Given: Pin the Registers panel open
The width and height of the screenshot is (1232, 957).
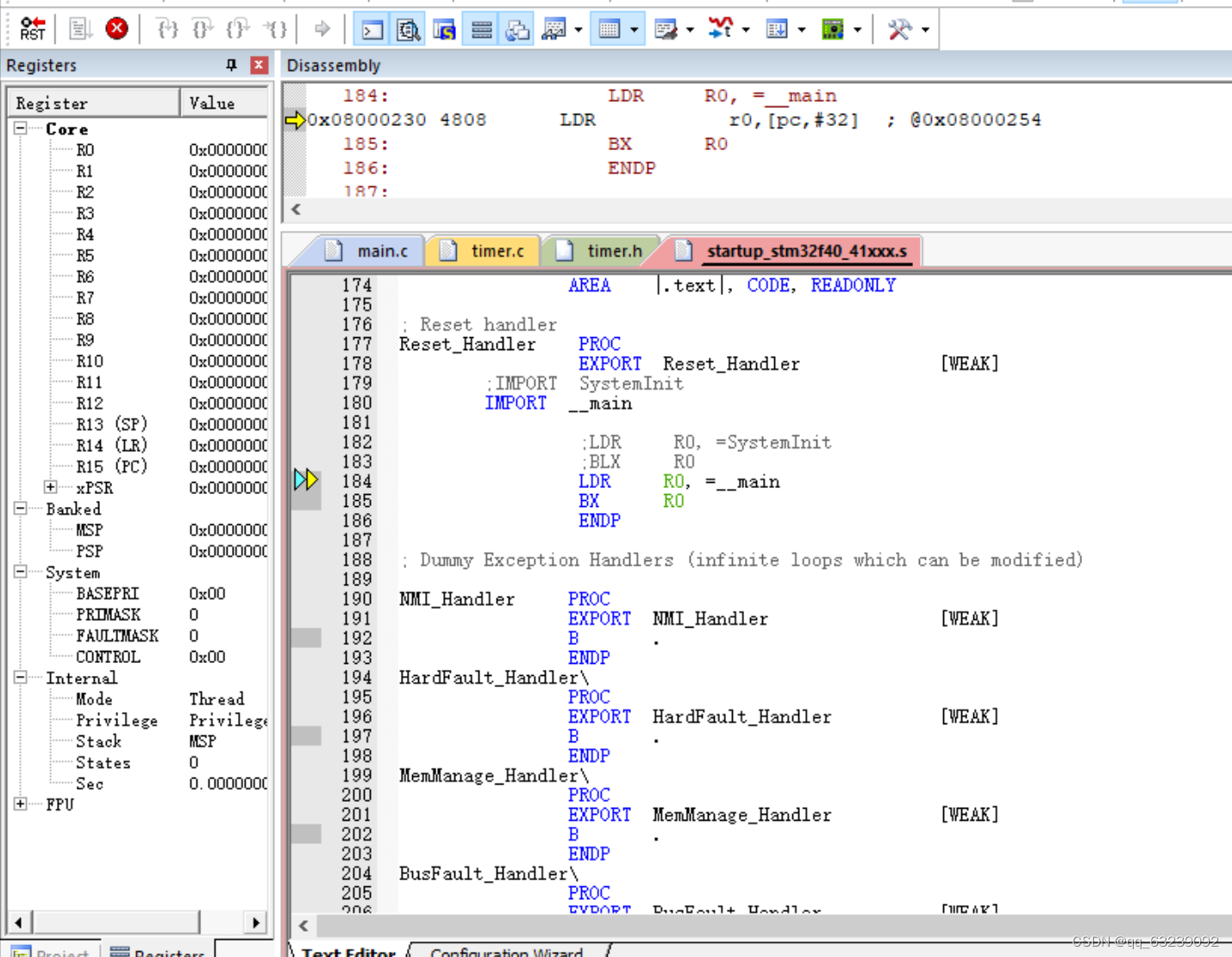Looking at the screenshot, I should pos(230,65).
